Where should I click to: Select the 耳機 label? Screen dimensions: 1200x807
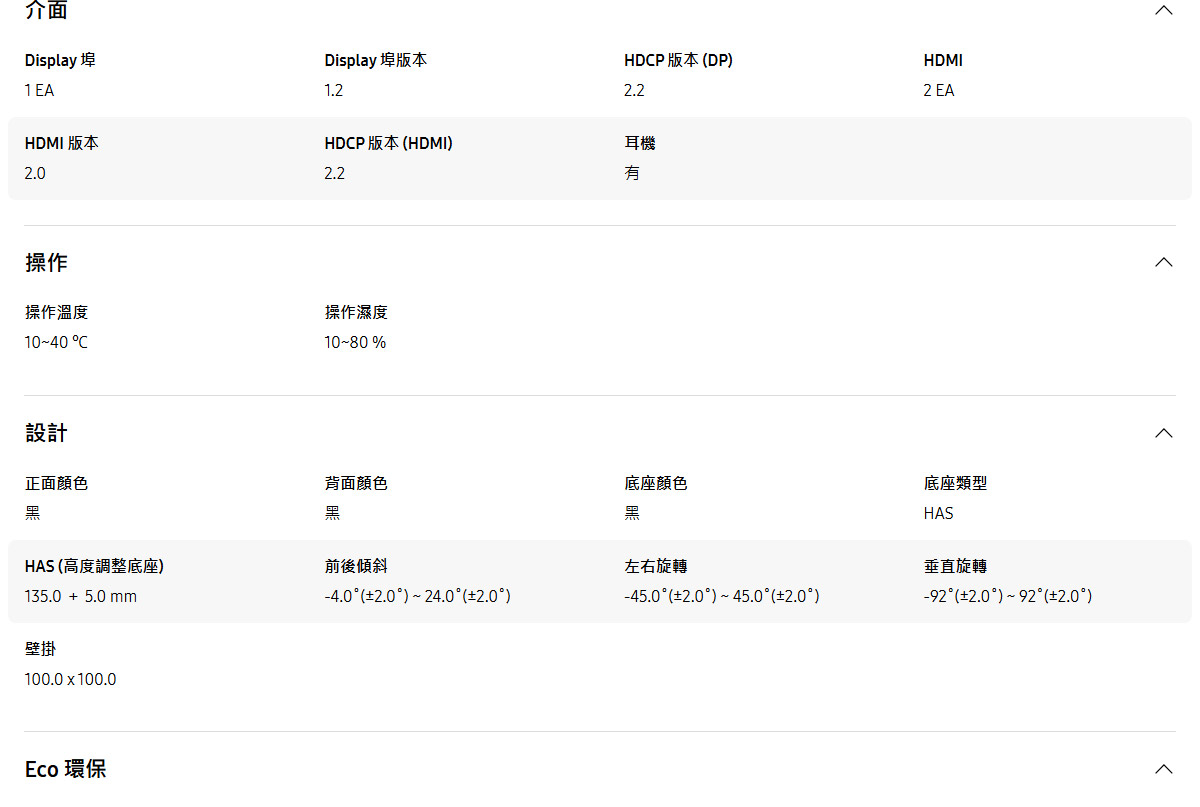640,143
